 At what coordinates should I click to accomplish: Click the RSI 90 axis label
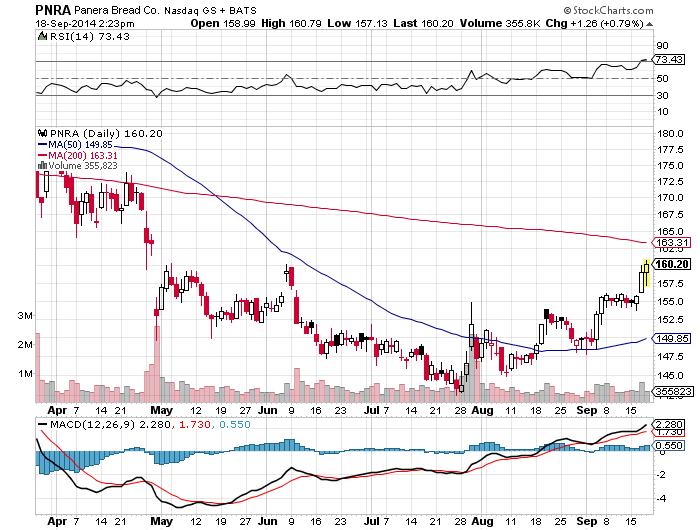point(662,46)
